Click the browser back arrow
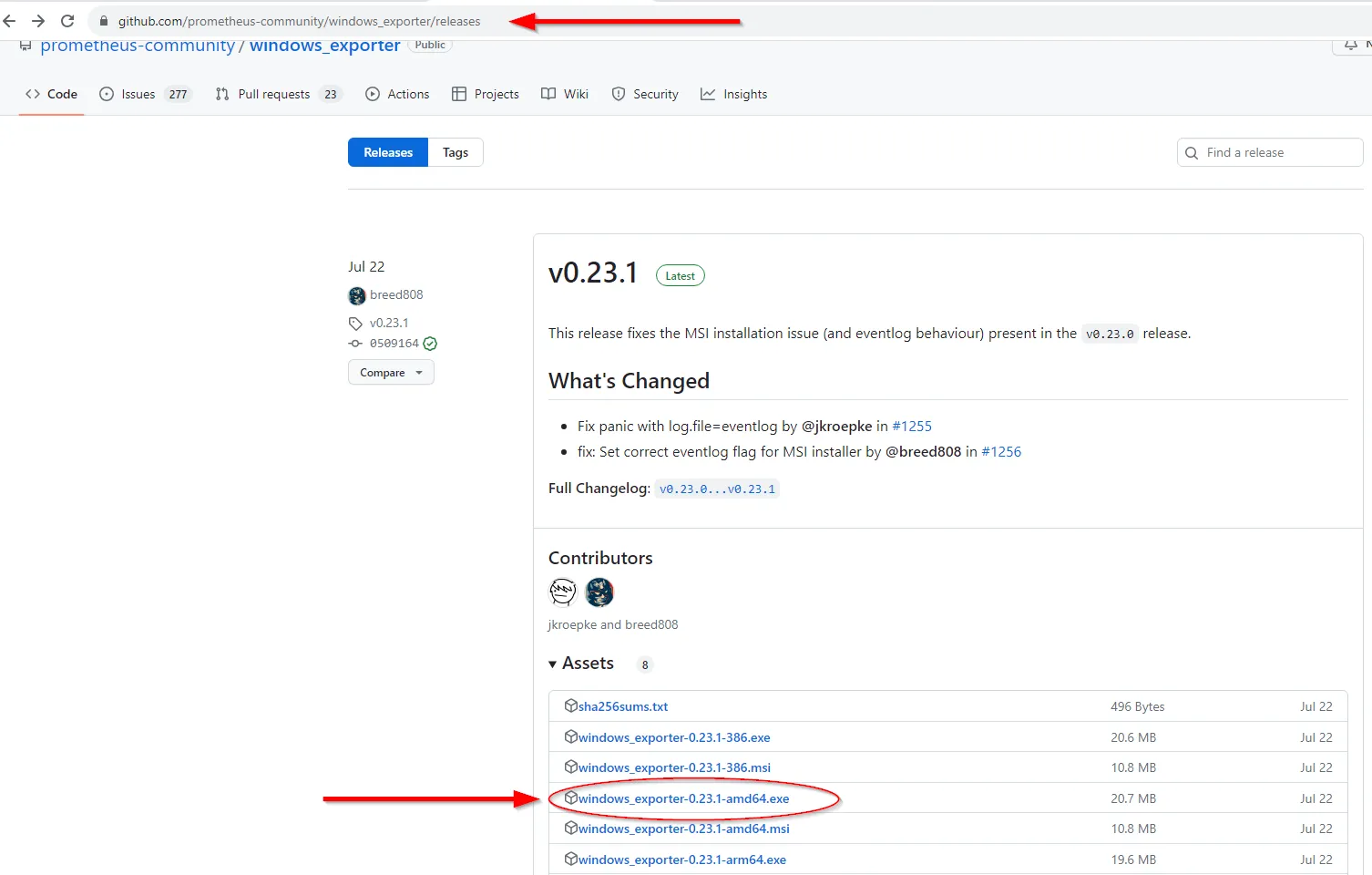 click(10, 21)
